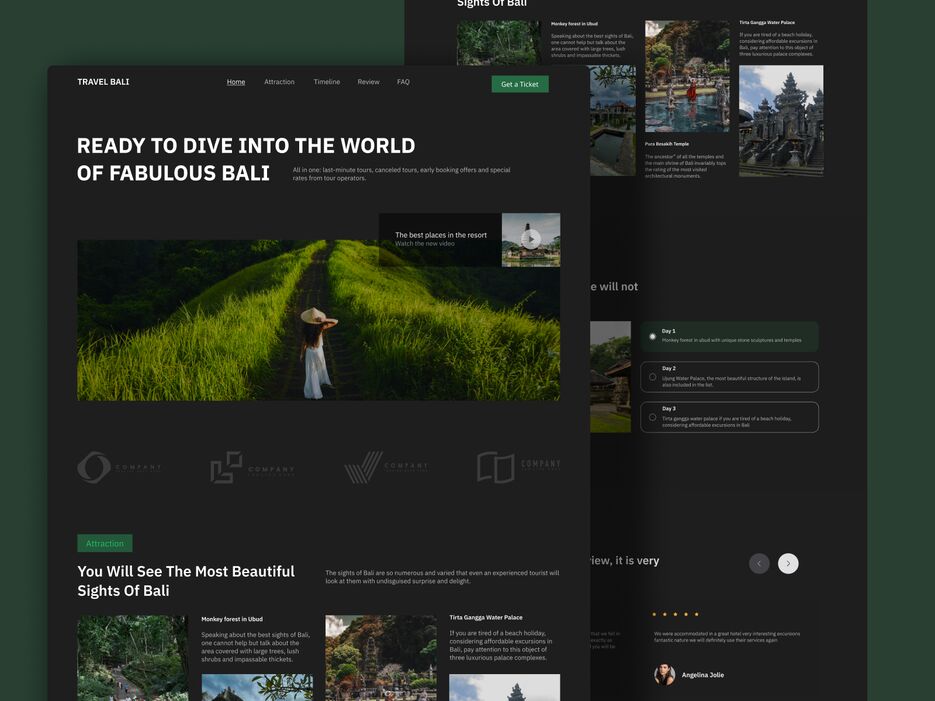Click Day 2 text about Ujung Water Palace
Image resolution: width=935 pixels, height=701 pixels.
coord(732,381)
